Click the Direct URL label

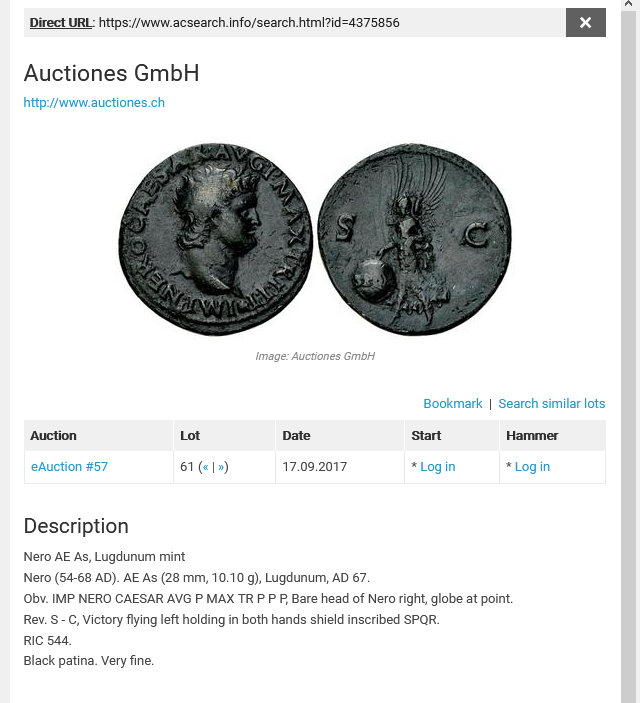(x=61, y=22)
